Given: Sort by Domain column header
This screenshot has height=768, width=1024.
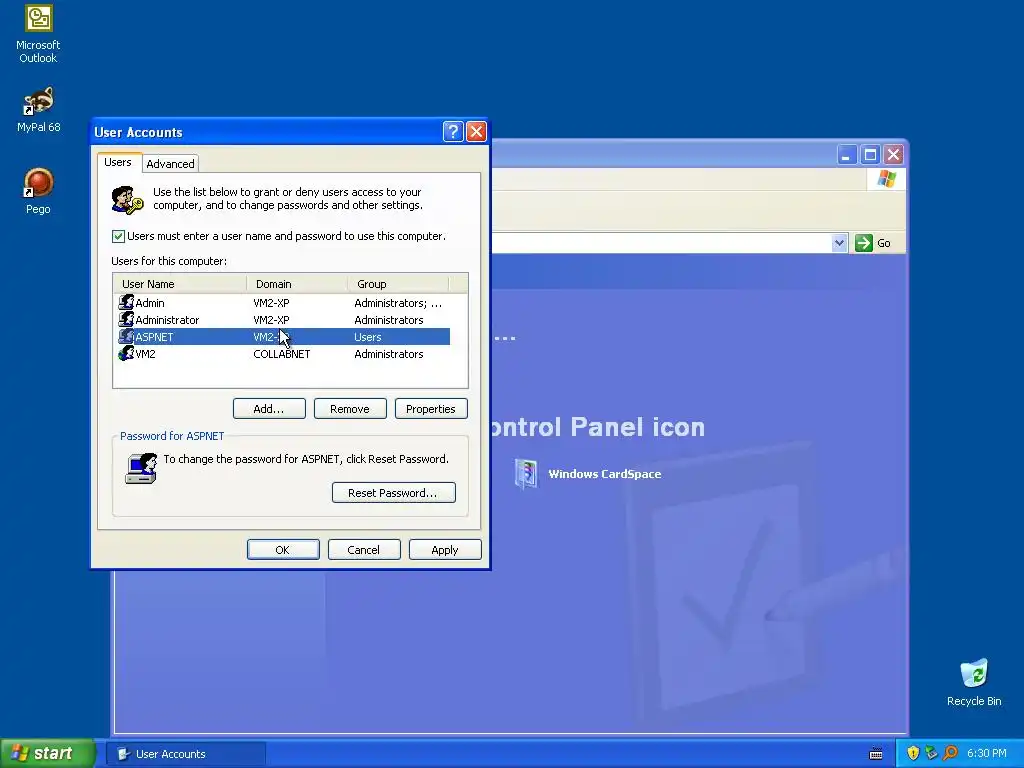Looking at the screenshot, I should (297, 283).
